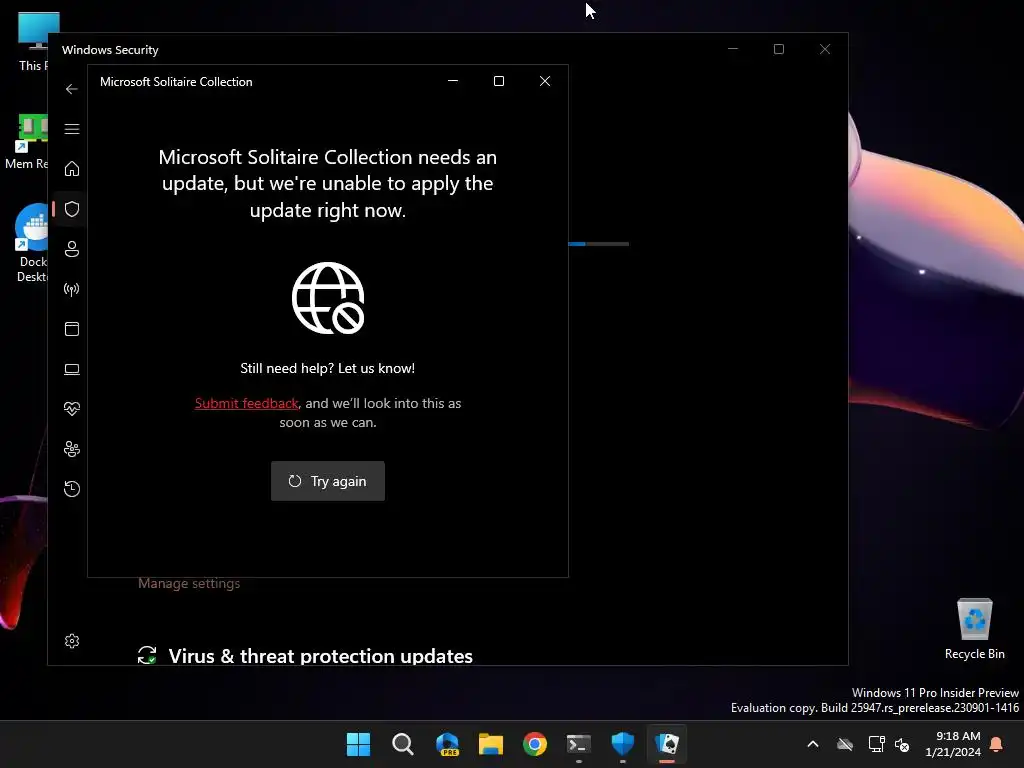Open App & browser control icon

pyautogui.click(x=72, y=329)
